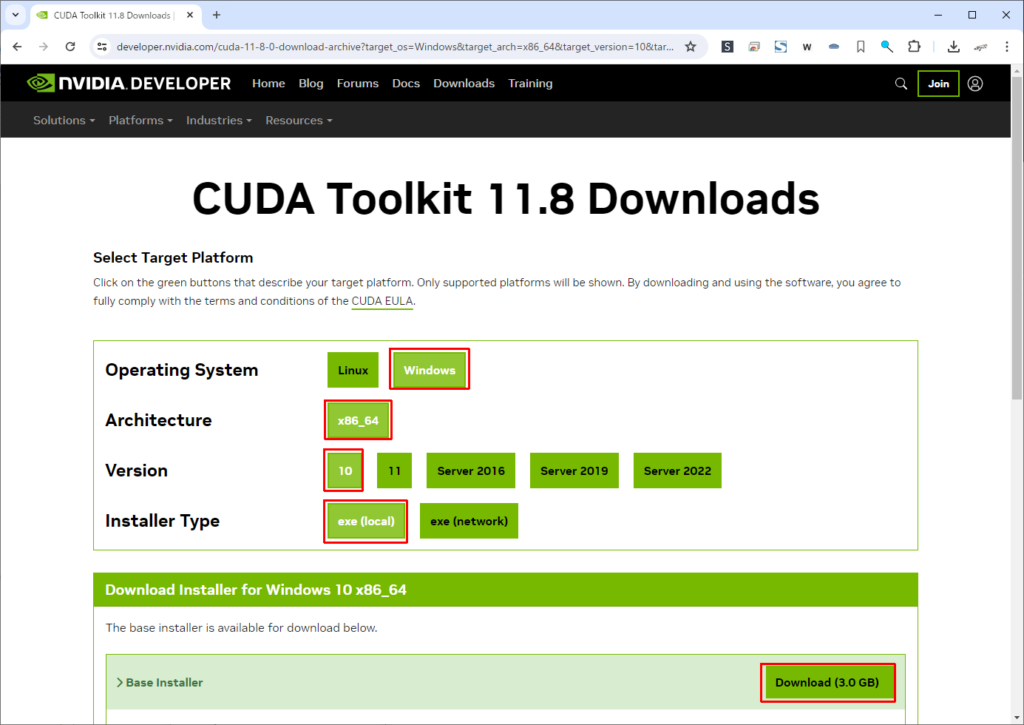
Task: Bookmark this page with the star icon
Action: tap(690, 46)
